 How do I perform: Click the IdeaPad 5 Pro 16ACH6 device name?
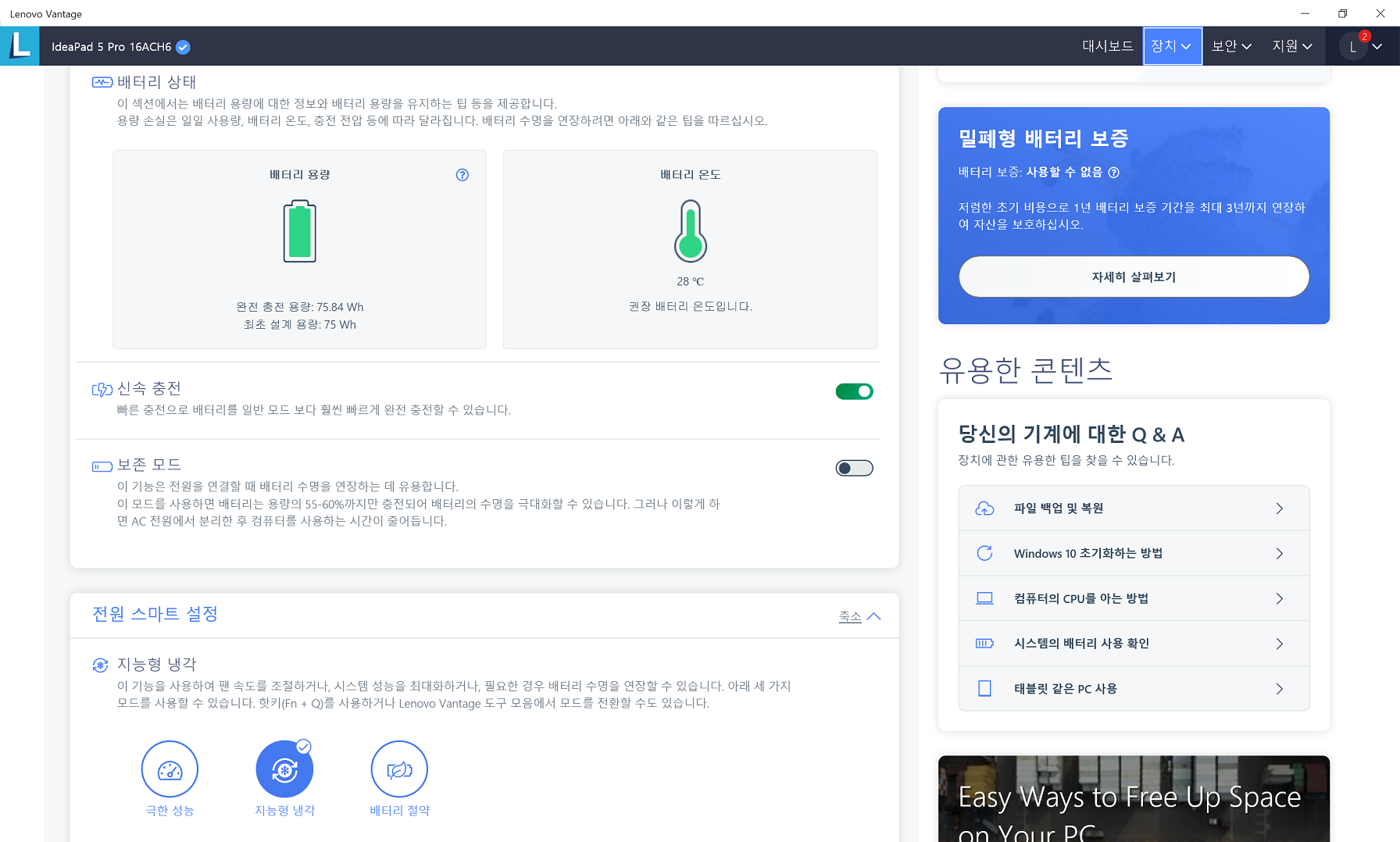[111, 47]
